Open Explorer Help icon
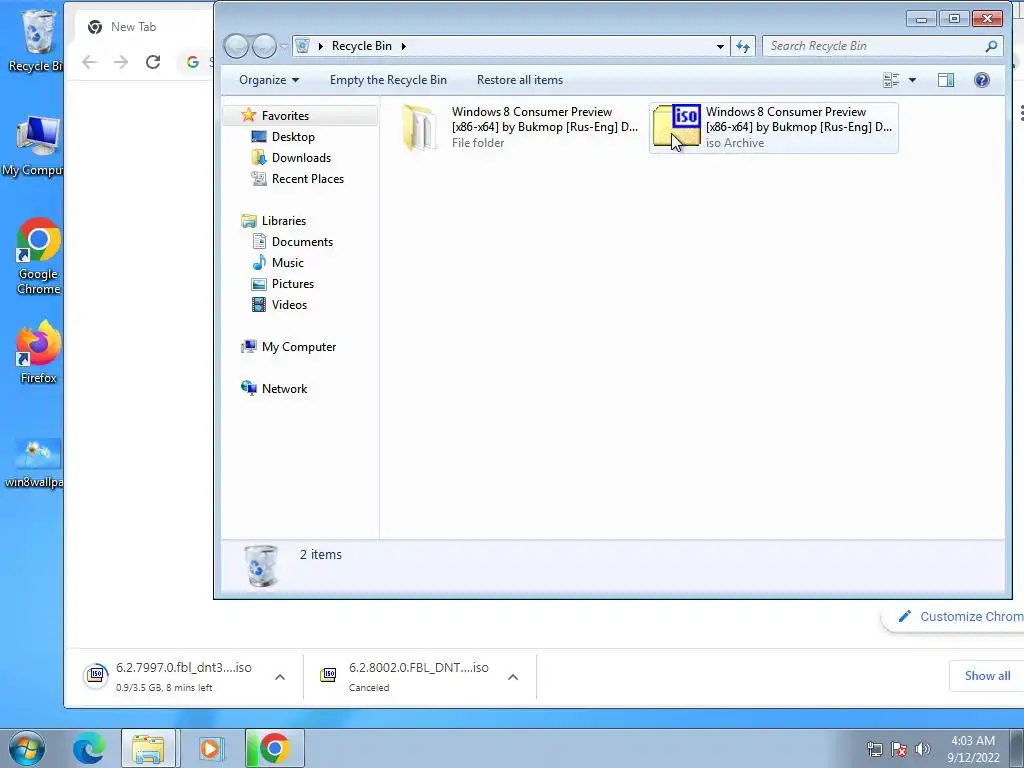The height and width of the screenshot is (768, 1024). point(982,80)
